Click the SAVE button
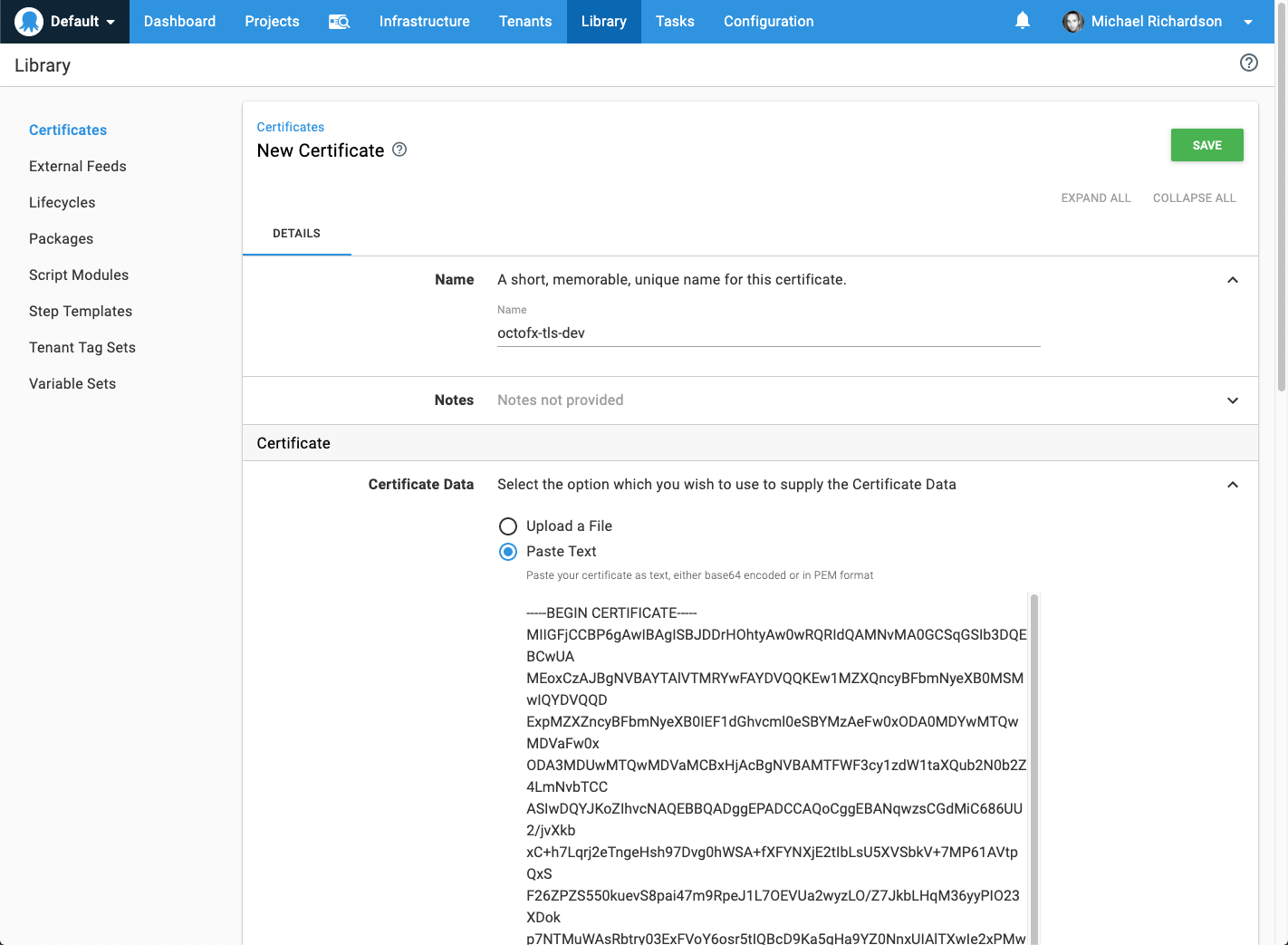 tap(1206, 144)
